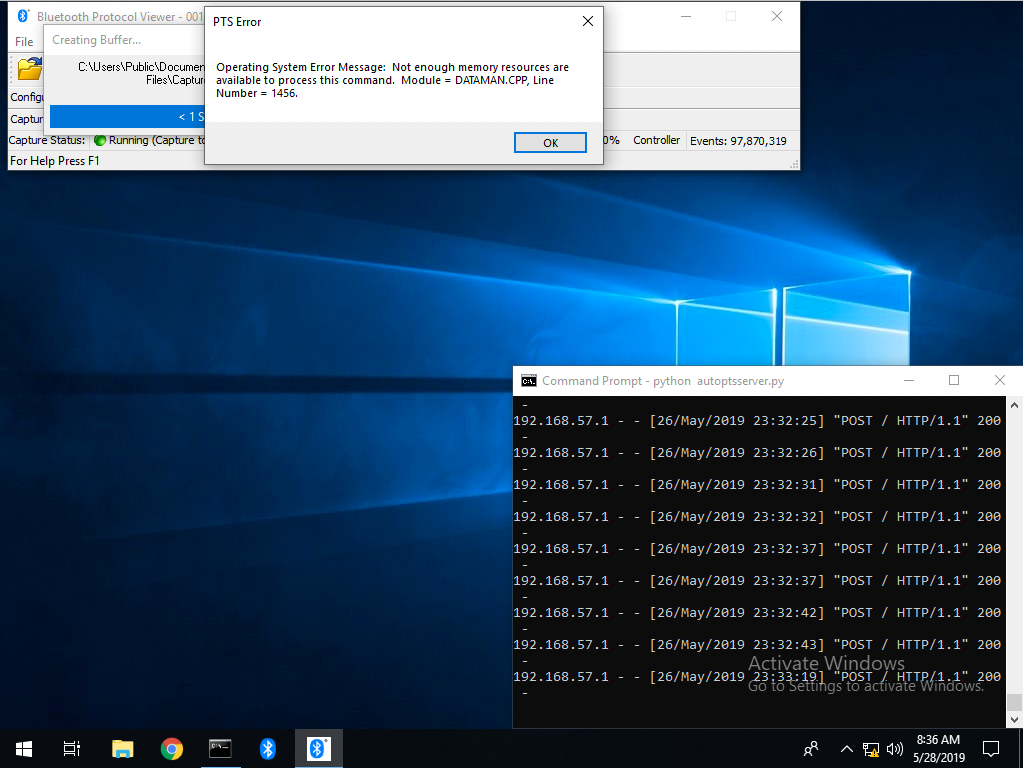1023x768 pixels.
Task: Select the Bluetooth icon in the taskbar
Action: [x=268, y=748]
